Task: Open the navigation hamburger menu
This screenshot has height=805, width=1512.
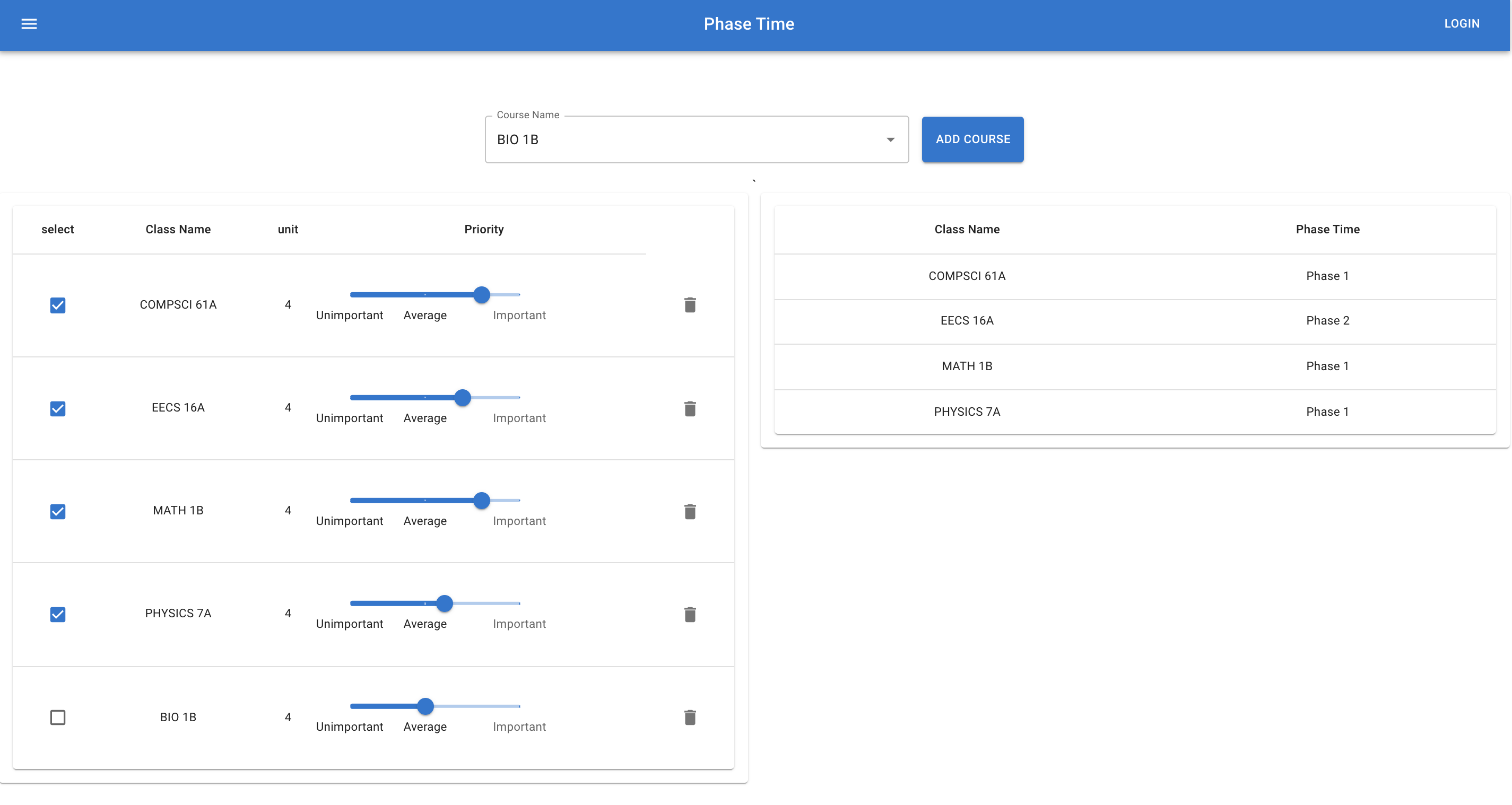Action: 28,24
